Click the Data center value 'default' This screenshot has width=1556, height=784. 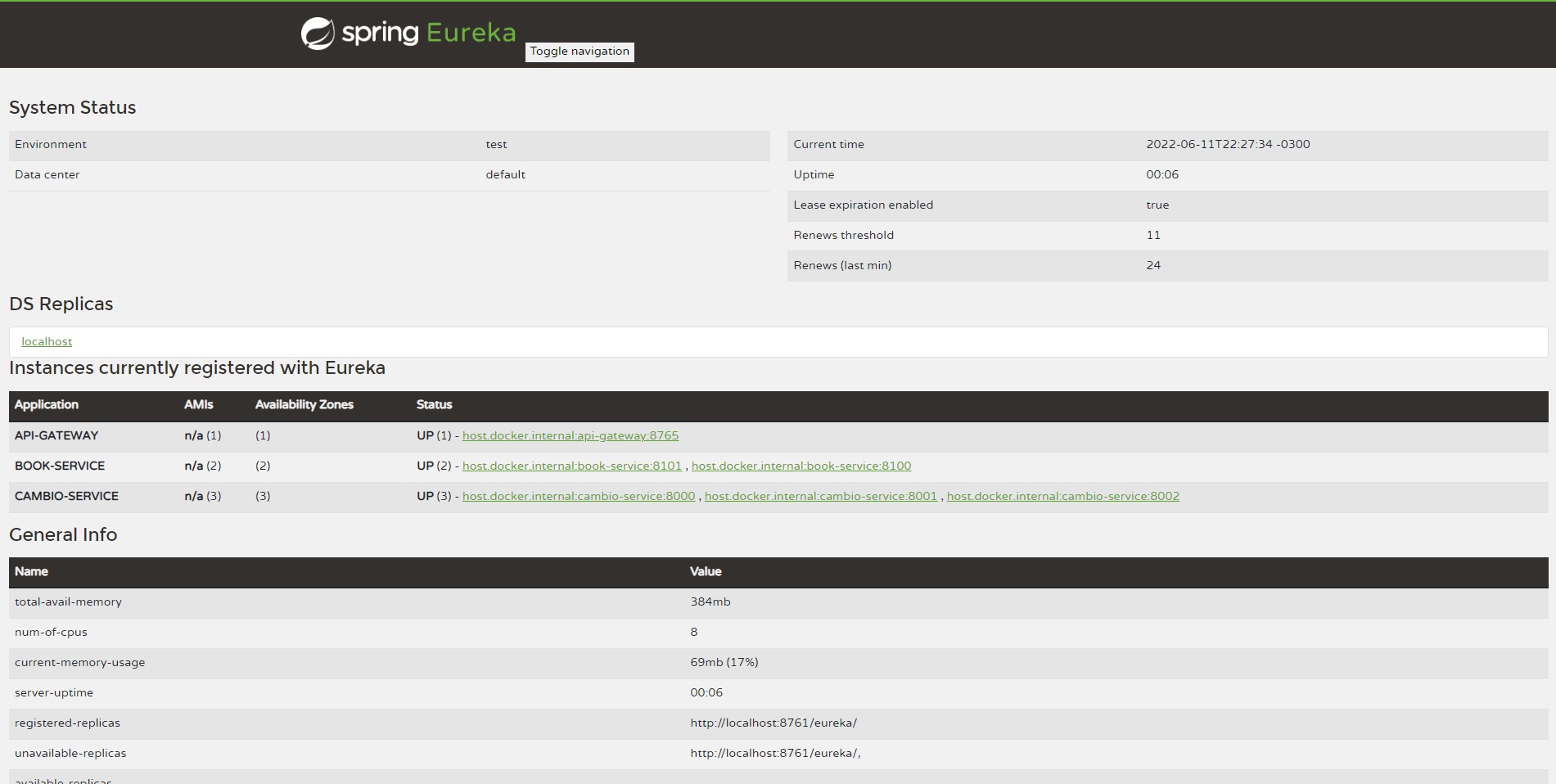[506, 174]
